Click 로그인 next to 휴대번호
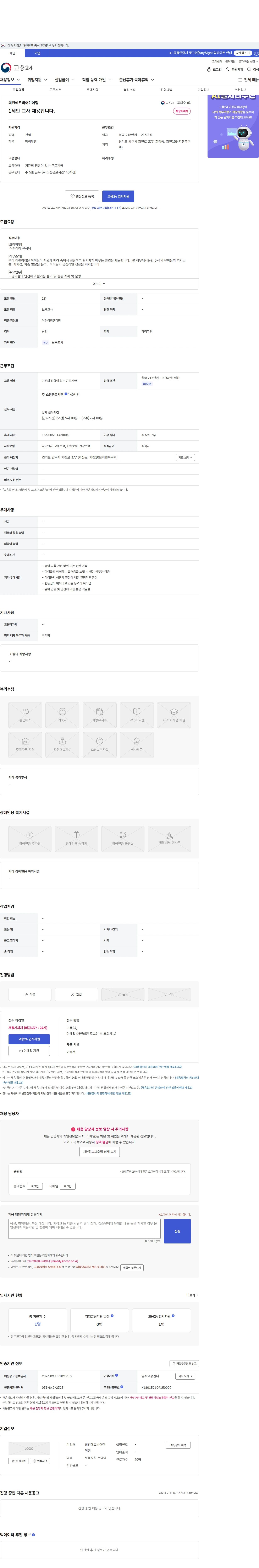Image resolution: width=259 pixels, height=1568 pixels. [35, 1186]
